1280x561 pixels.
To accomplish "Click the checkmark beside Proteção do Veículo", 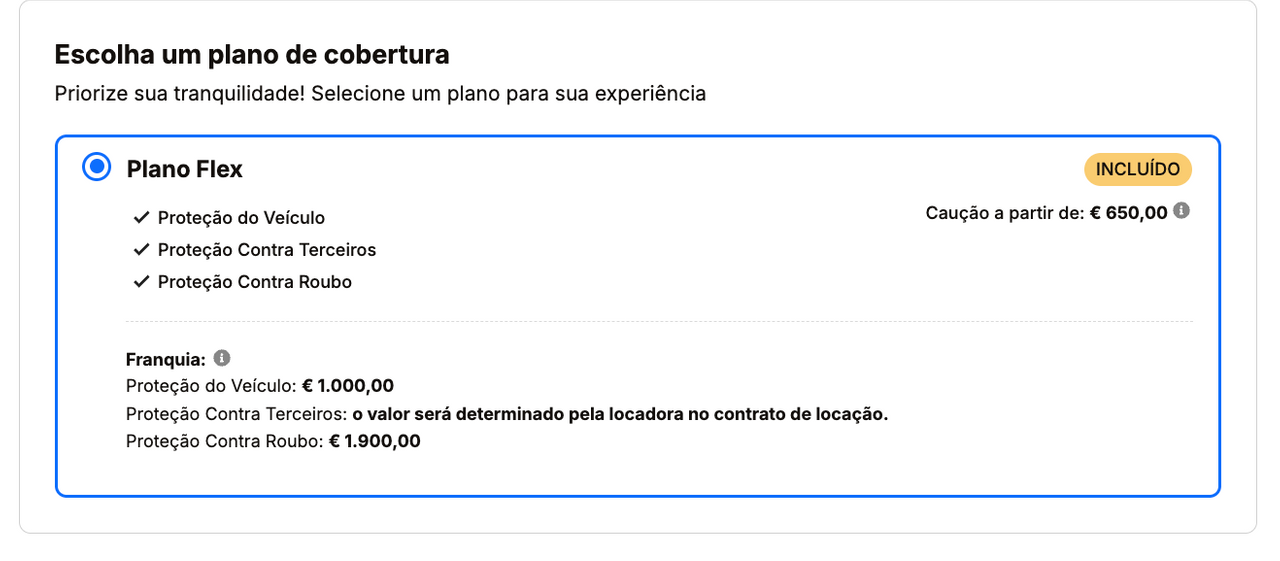I will tap(141, 217).
